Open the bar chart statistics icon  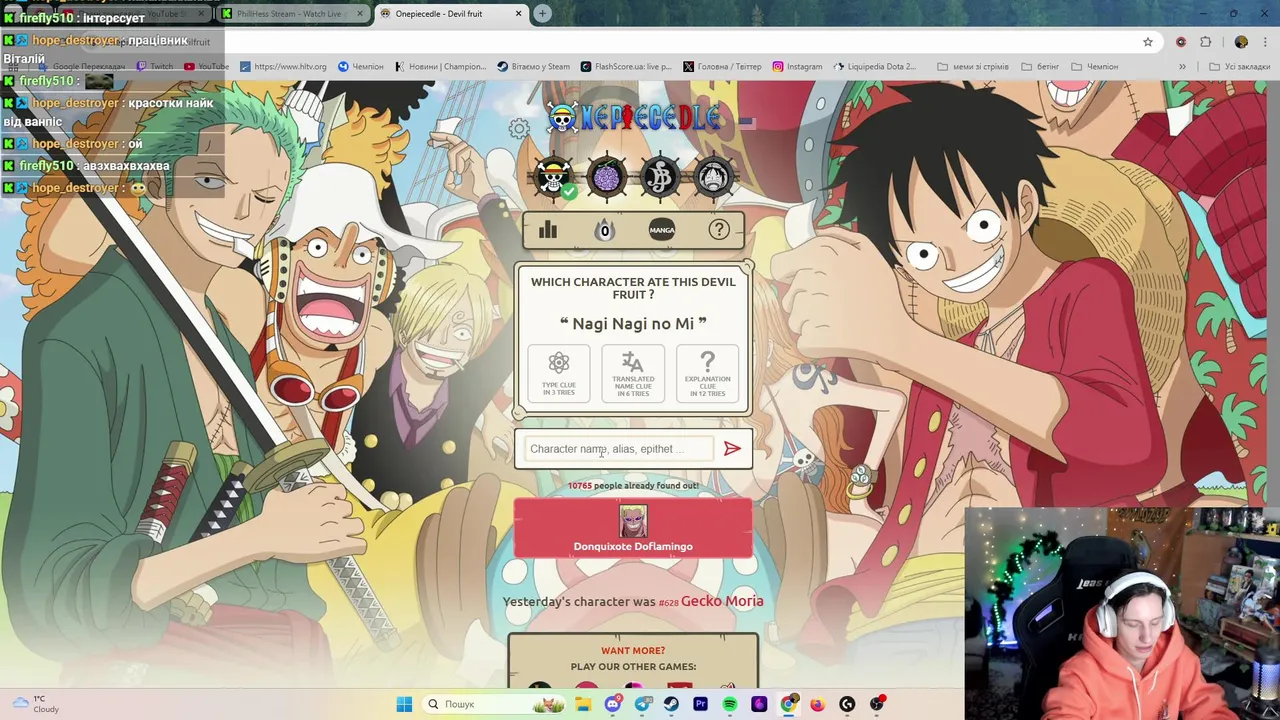pos(548,230)
